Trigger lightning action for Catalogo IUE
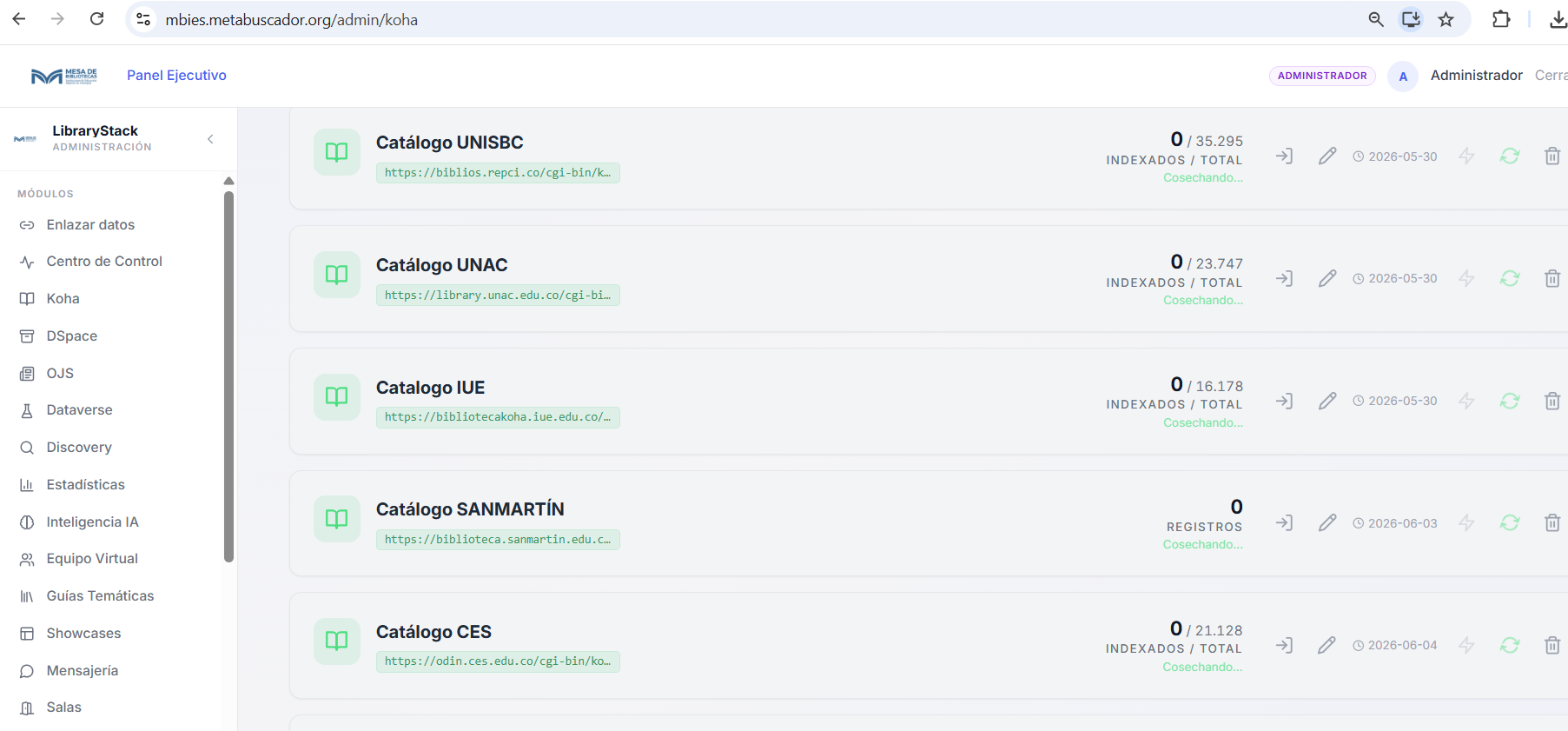Viewport: 1568px width, 731px height. point(1466,402)
